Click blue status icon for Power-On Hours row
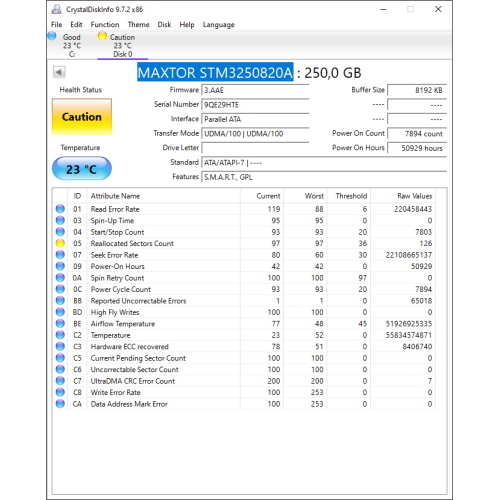This screenshot has width=500, height=500. point(60,266)
